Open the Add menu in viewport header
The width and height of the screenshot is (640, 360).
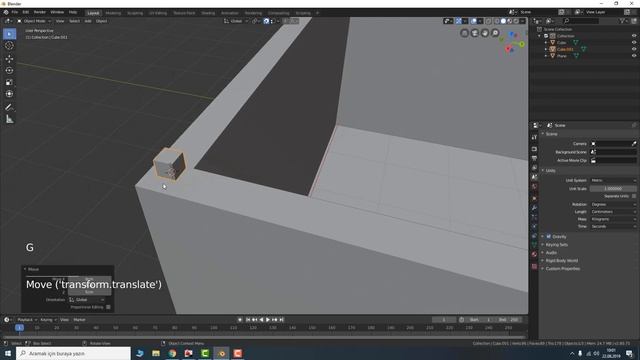coord(88,21)
